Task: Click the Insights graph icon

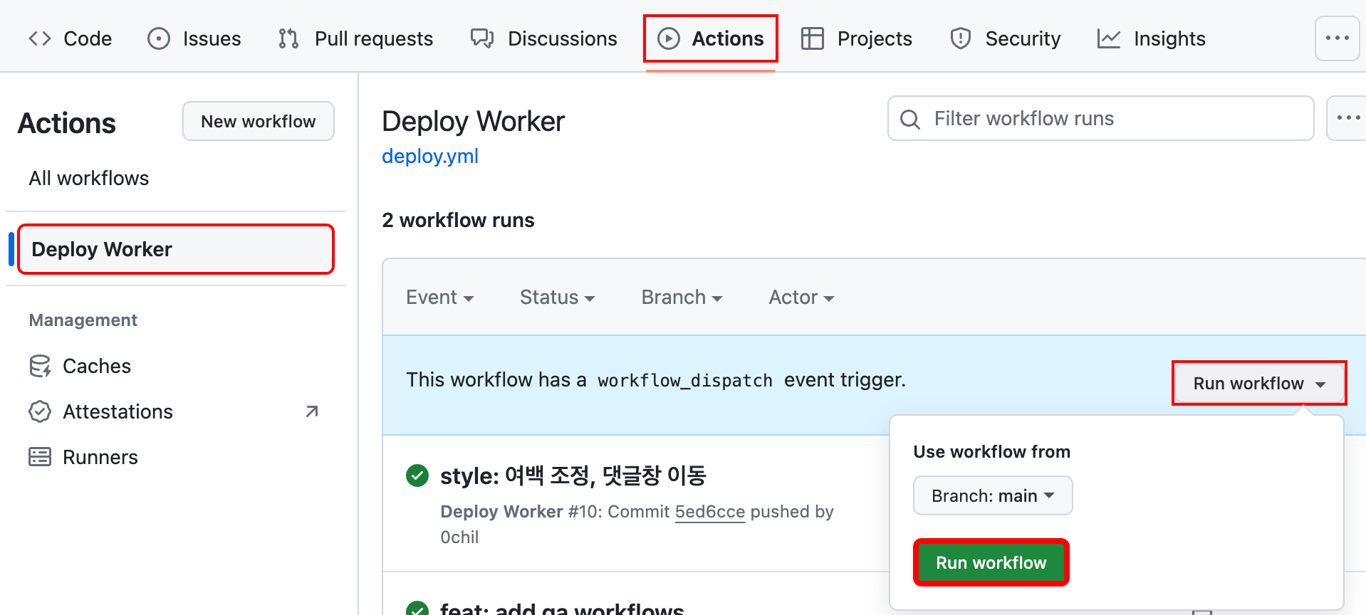Action: [x=1109, y=38]
